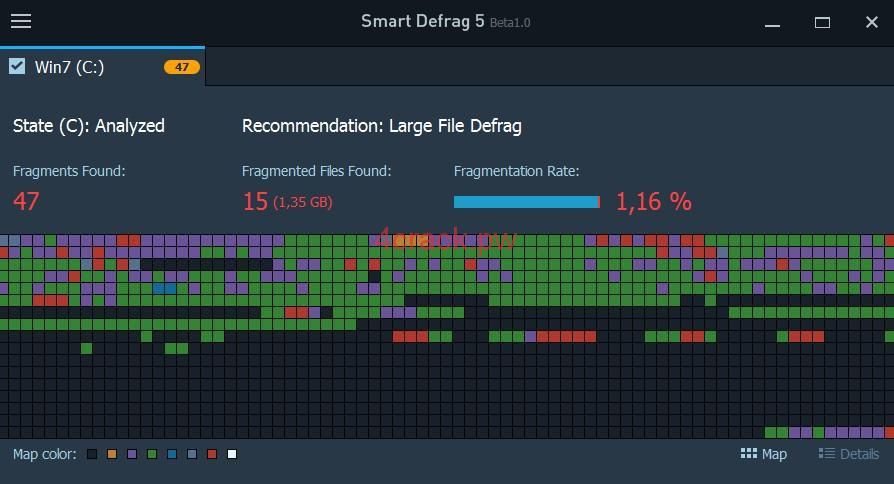894x484 pixels.
Task: Click the "15" fragmented files count
Action: tap(255, 201)
